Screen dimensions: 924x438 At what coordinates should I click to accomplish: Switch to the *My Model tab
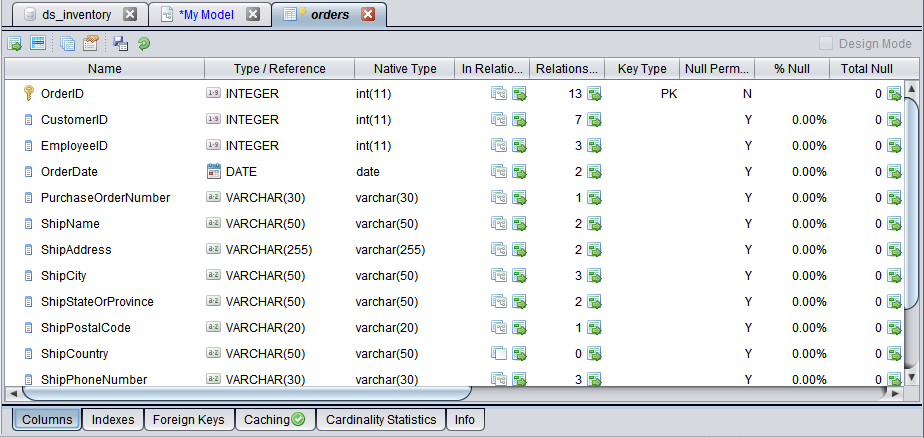click(209, 15)
